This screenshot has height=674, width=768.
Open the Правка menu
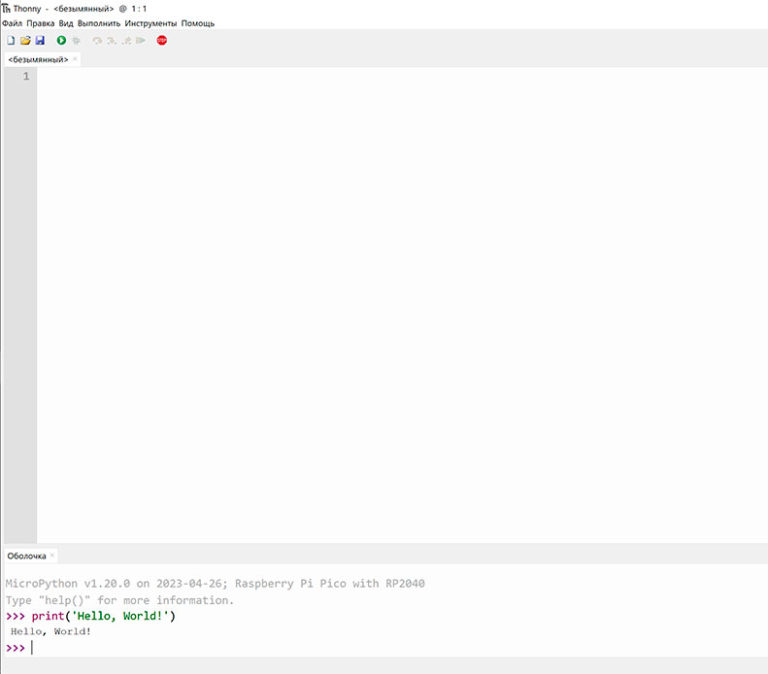41,23
